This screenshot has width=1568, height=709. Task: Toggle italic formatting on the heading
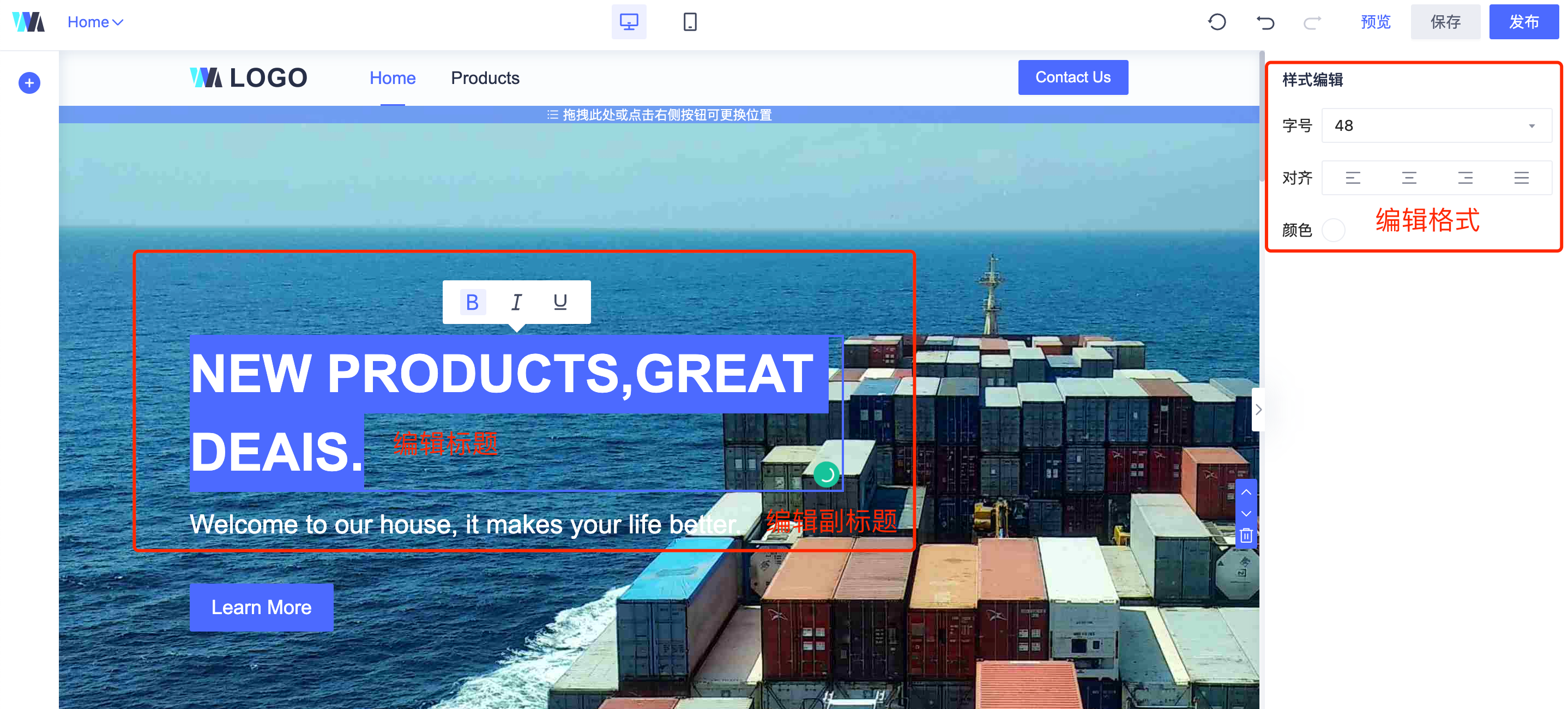(x=516, y=302)
